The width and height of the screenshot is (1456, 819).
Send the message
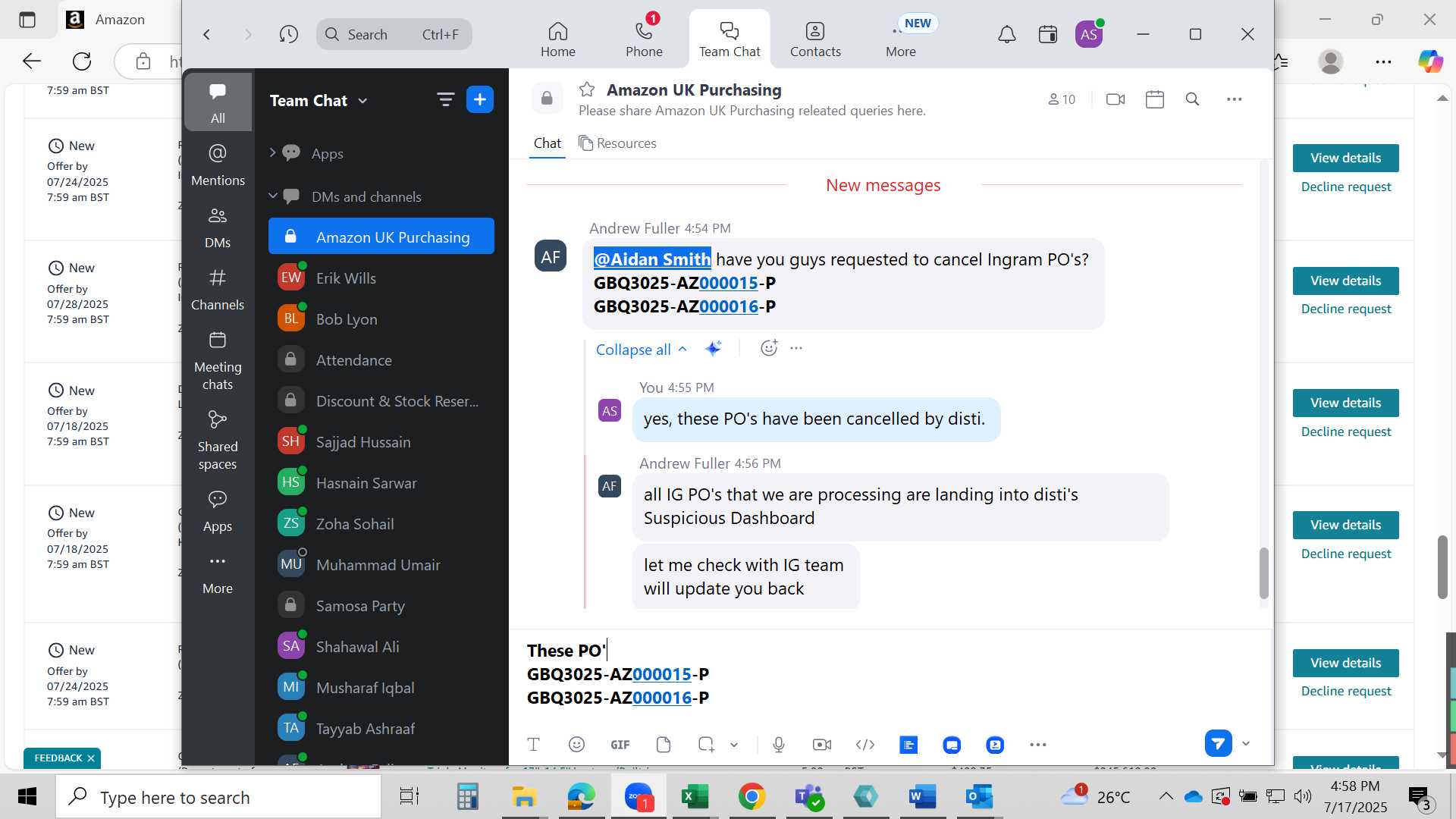point(1218,743)
